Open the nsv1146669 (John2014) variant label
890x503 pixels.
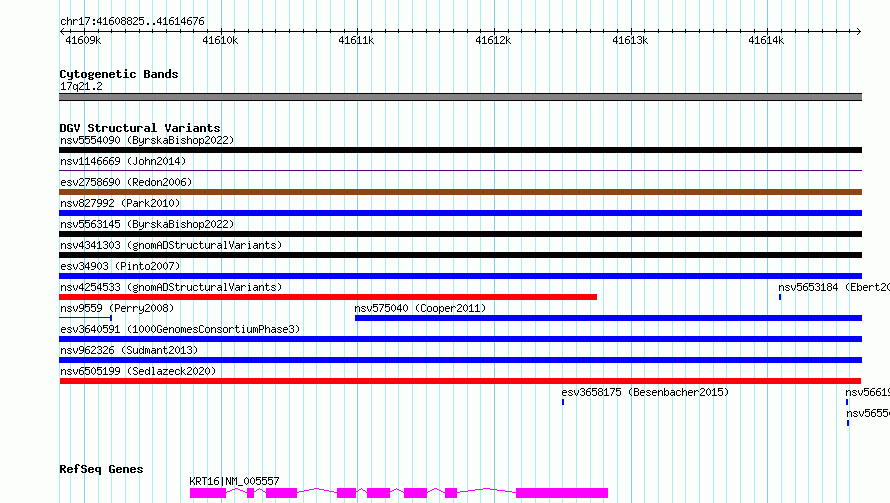click(x=123, y=161)
